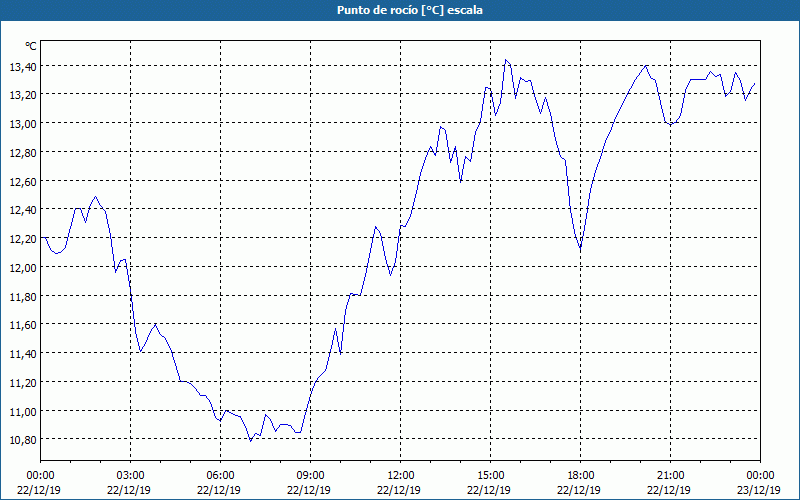Click the 06:00 x-axis time label

(x=220, y=476)
